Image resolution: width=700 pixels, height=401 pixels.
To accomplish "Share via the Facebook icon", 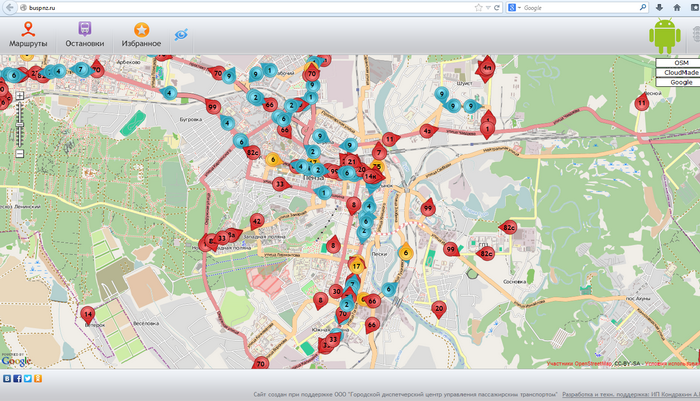I will [x=17, y=379].
